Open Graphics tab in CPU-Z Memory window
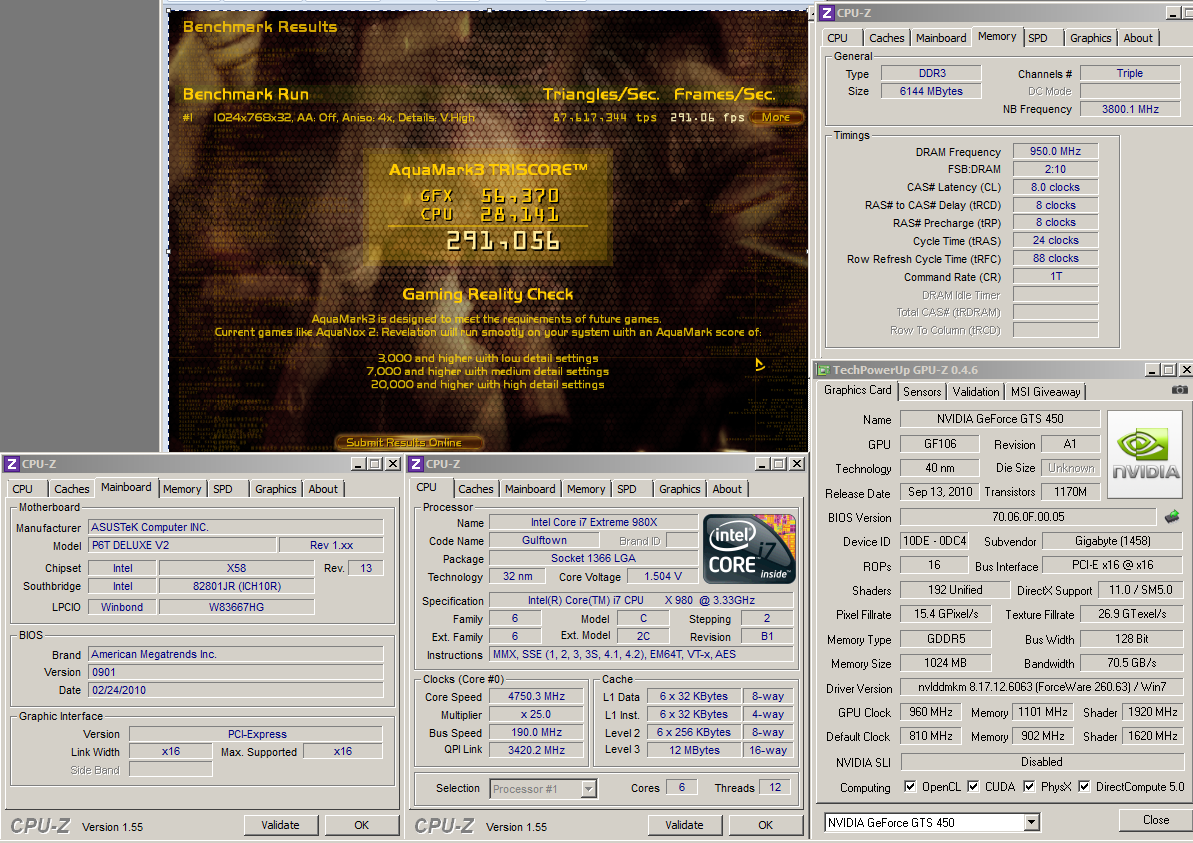Viewport: 1193px width, 843px height. pyautogui.click(x=1090, y=38)
